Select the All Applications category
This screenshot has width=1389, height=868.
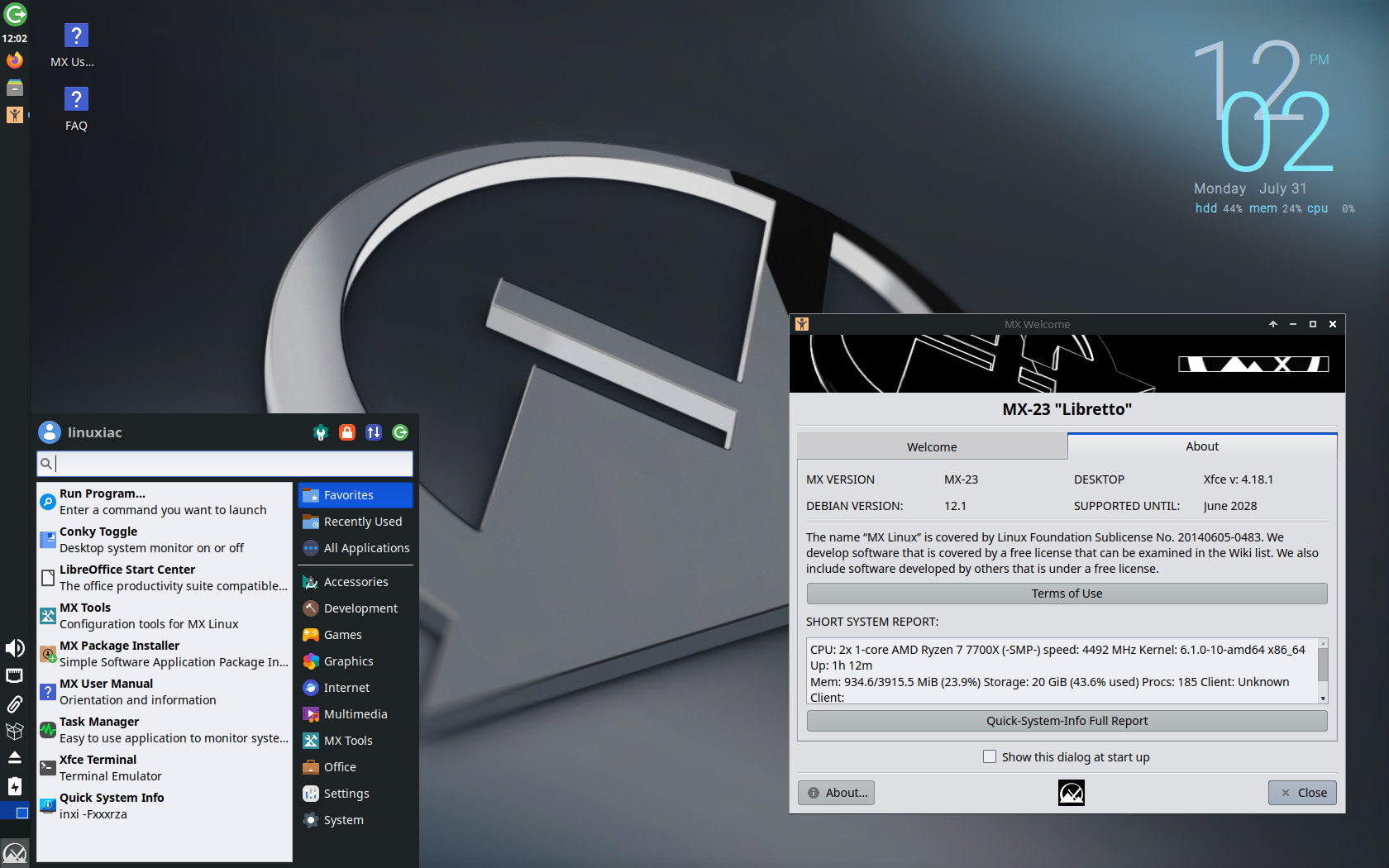tap(356, 548)
